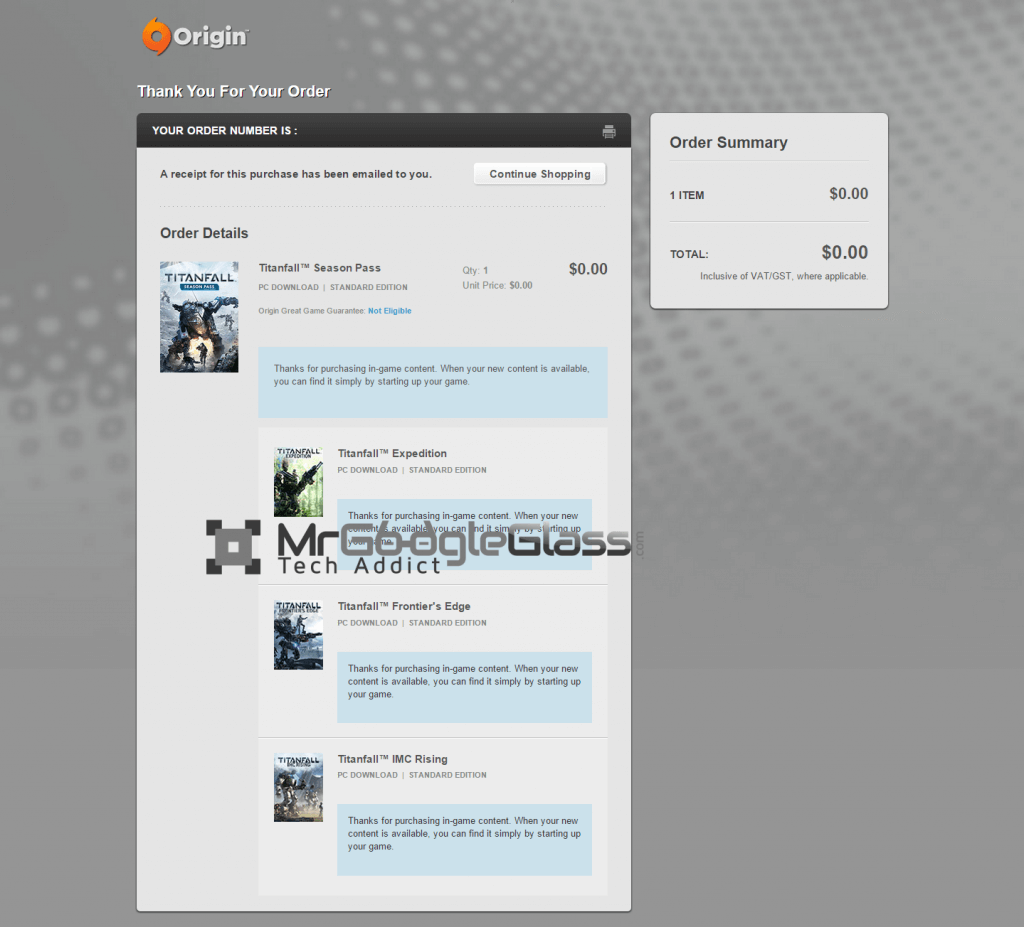Click the Titanfall Expedition title
Image resolution: width=1024 pixels, height=927 pixels.
pyautogui.click(x=392, y=453)
